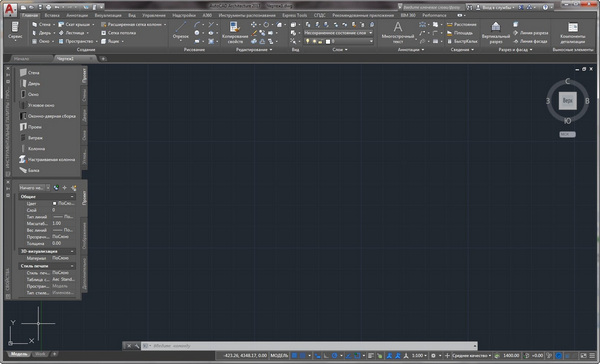The image size is (600, 364).
Task: Expand the Редактирование panel
Action: [254, 50]
